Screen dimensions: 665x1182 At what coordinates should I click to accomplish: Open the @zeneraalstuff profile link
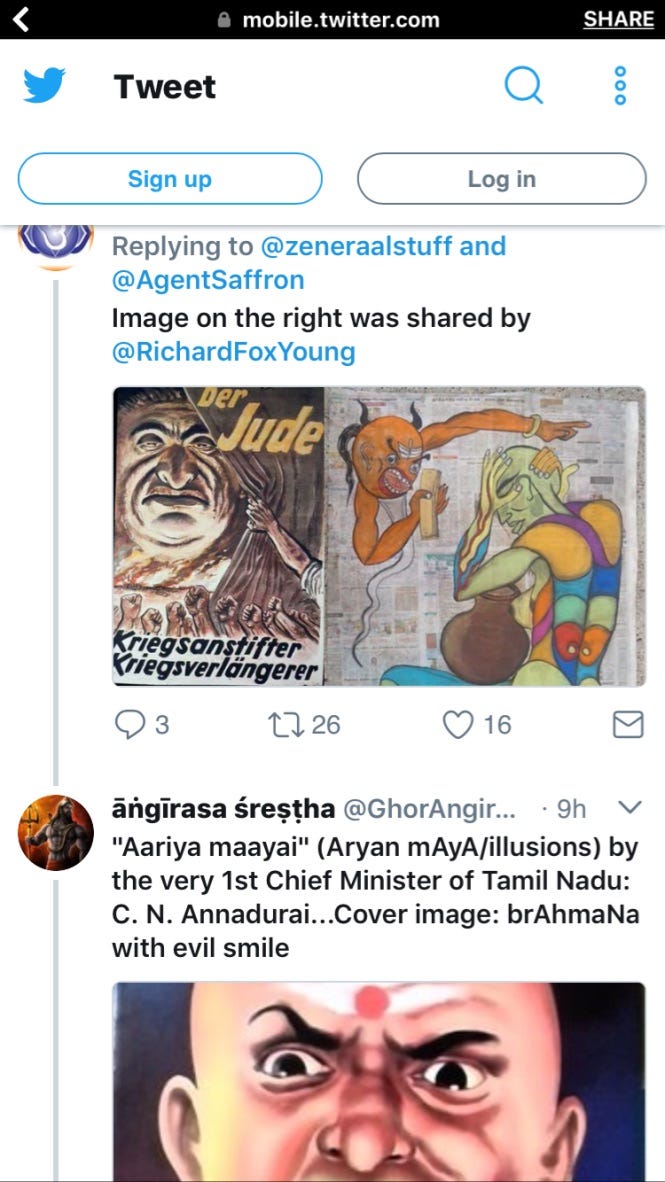[357, 246]
